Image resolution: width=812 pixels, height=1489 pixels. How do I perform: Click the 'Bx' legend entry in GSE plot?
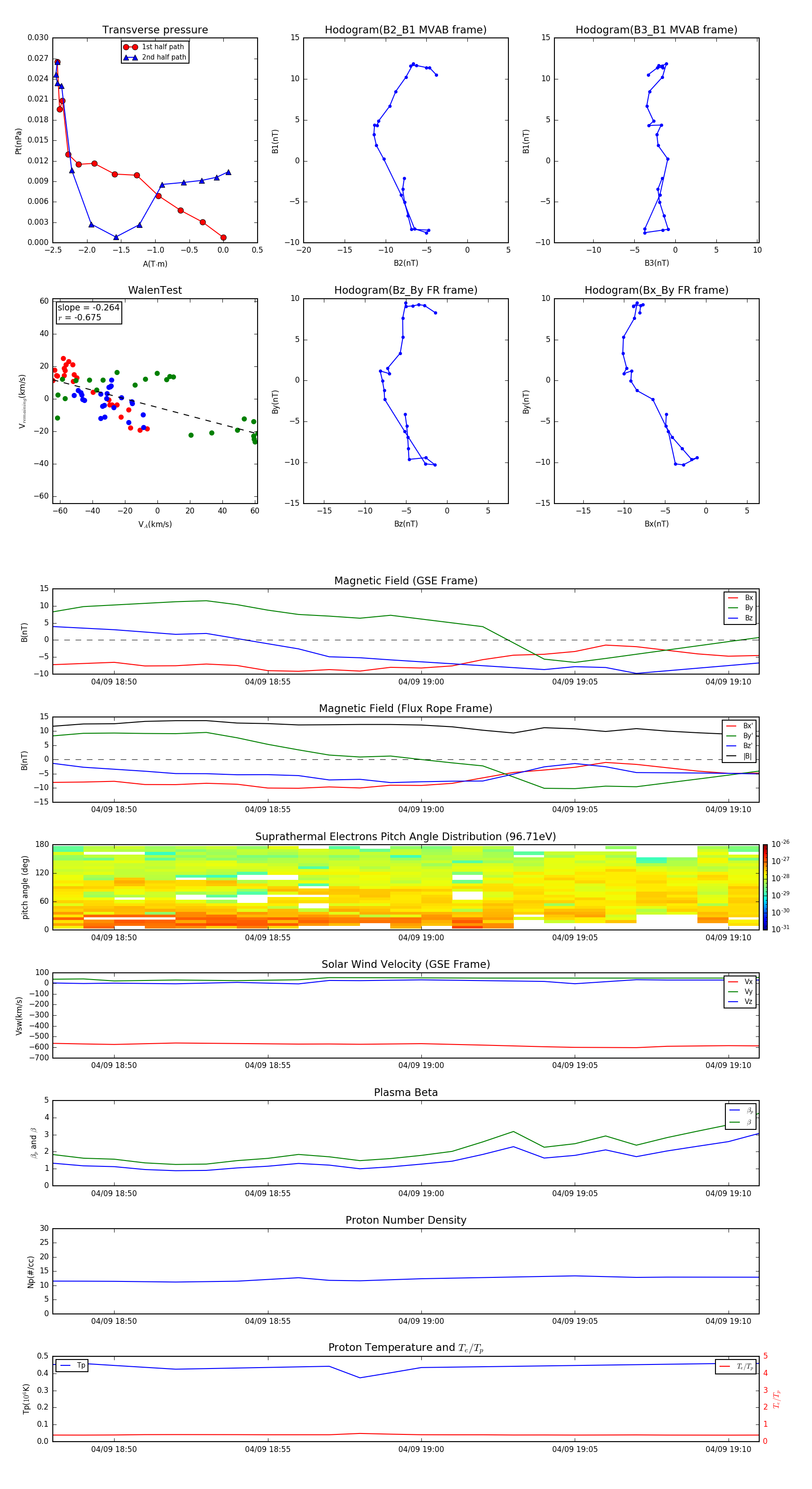(740, 598)
